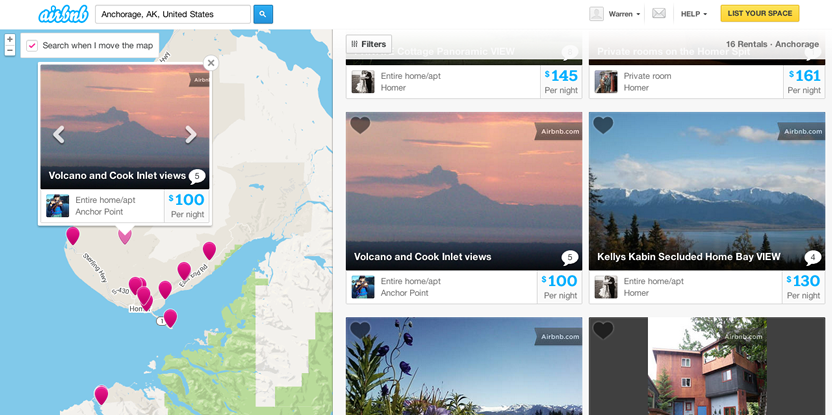The width and height of the screenshot is (832, 415).
Task: Expand the HELP dropdown menu
Action: click(x=694, y=14)
